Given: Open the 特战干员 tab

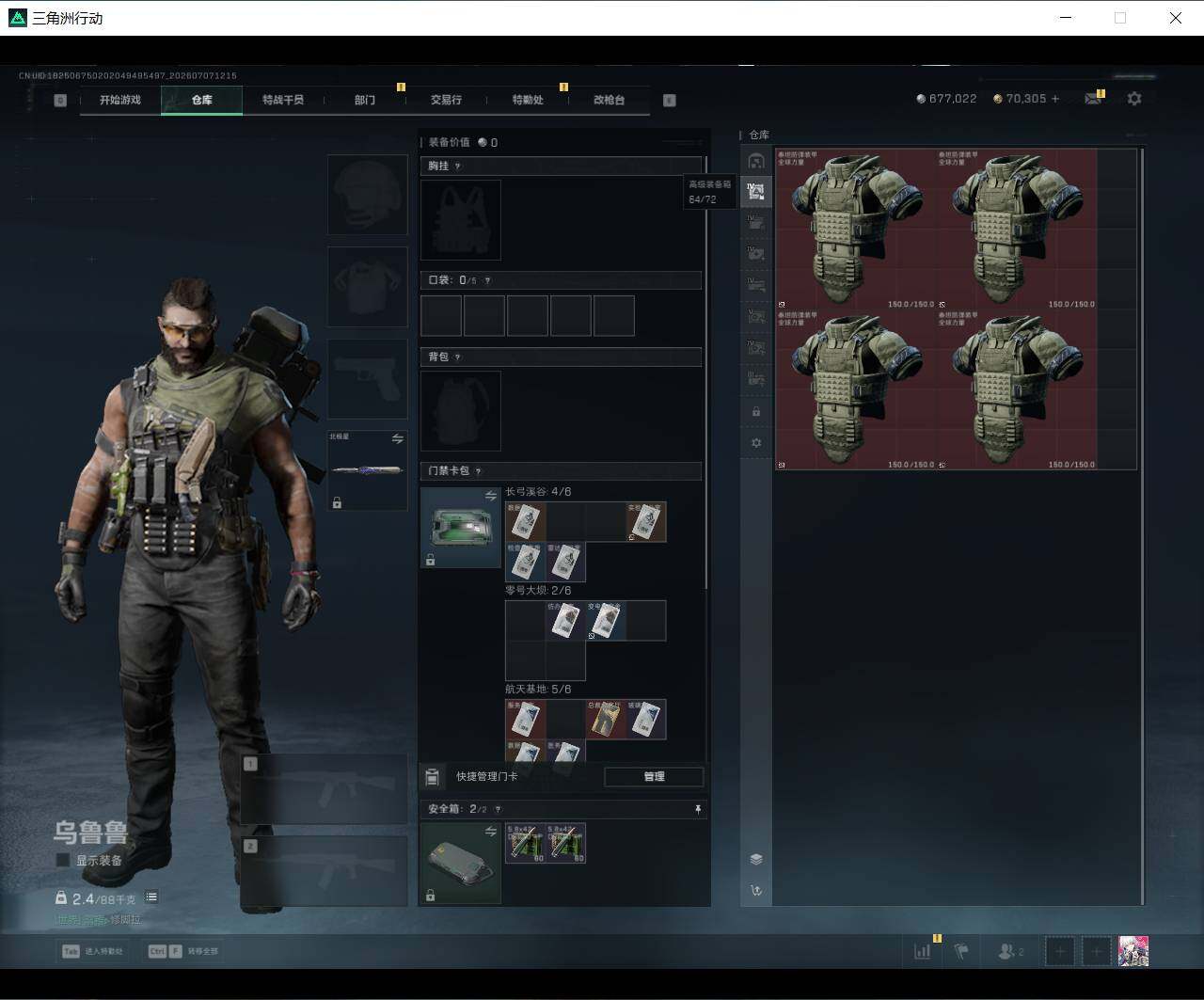Looking at the screenshot, I should point(283,100).
